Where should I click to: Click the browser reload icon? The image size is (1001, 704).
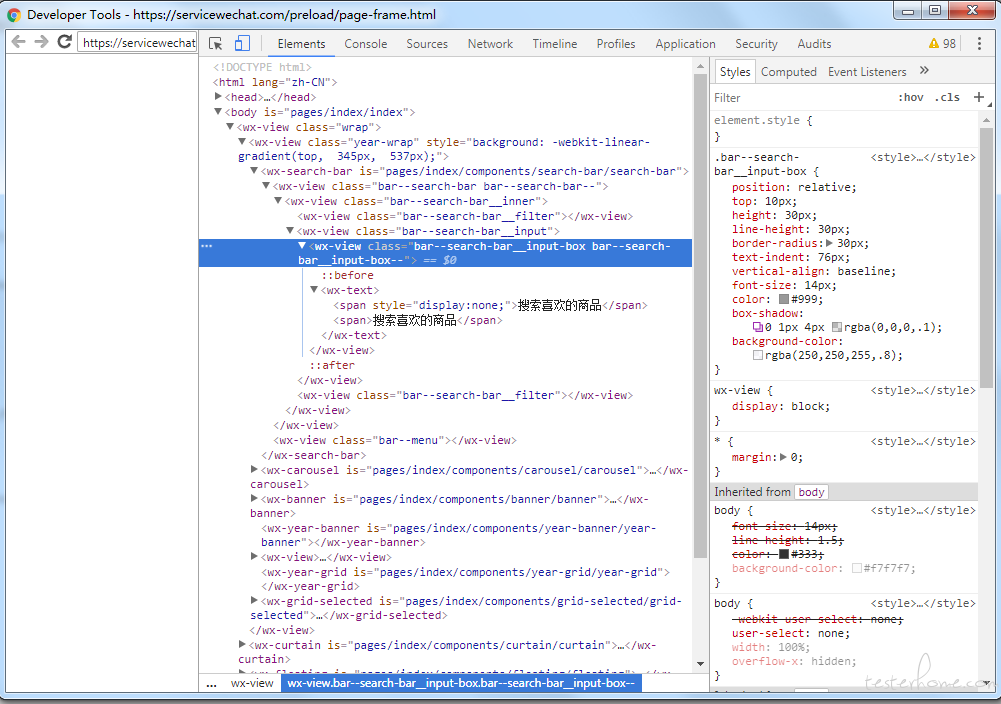coord(64,42)
